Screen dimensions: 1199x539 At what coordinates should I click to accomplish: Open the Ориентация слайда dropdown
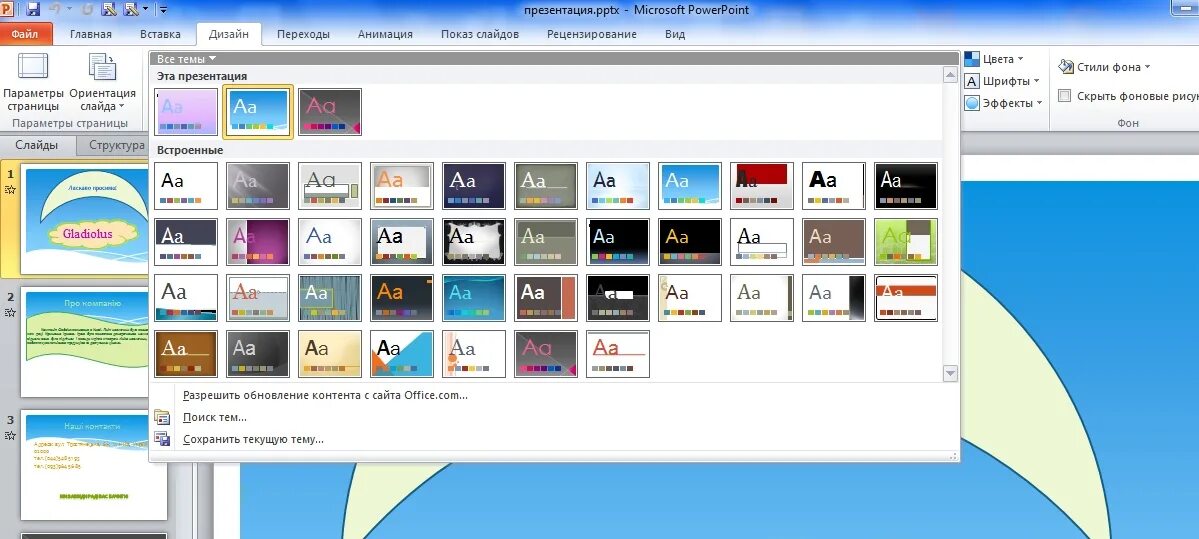[102, 83]
